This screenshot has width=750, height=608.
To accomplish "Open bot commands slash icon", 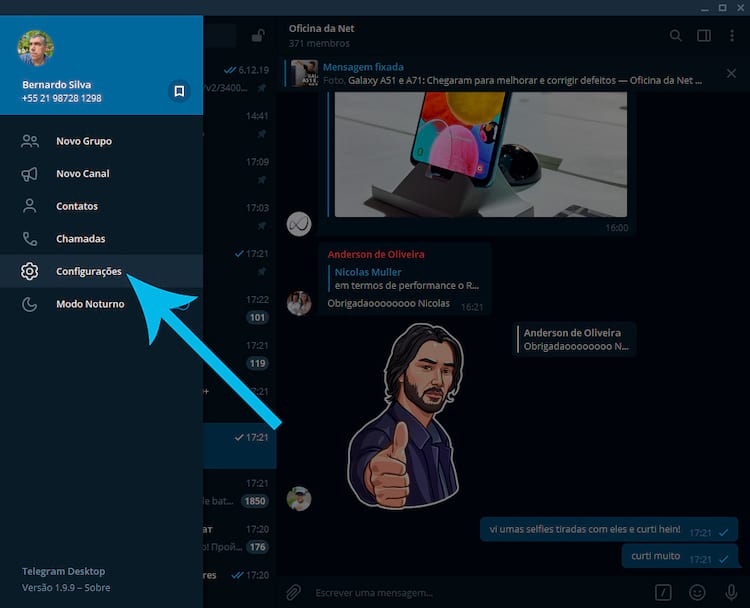I will pyautogui.click(x=663, y=592).
